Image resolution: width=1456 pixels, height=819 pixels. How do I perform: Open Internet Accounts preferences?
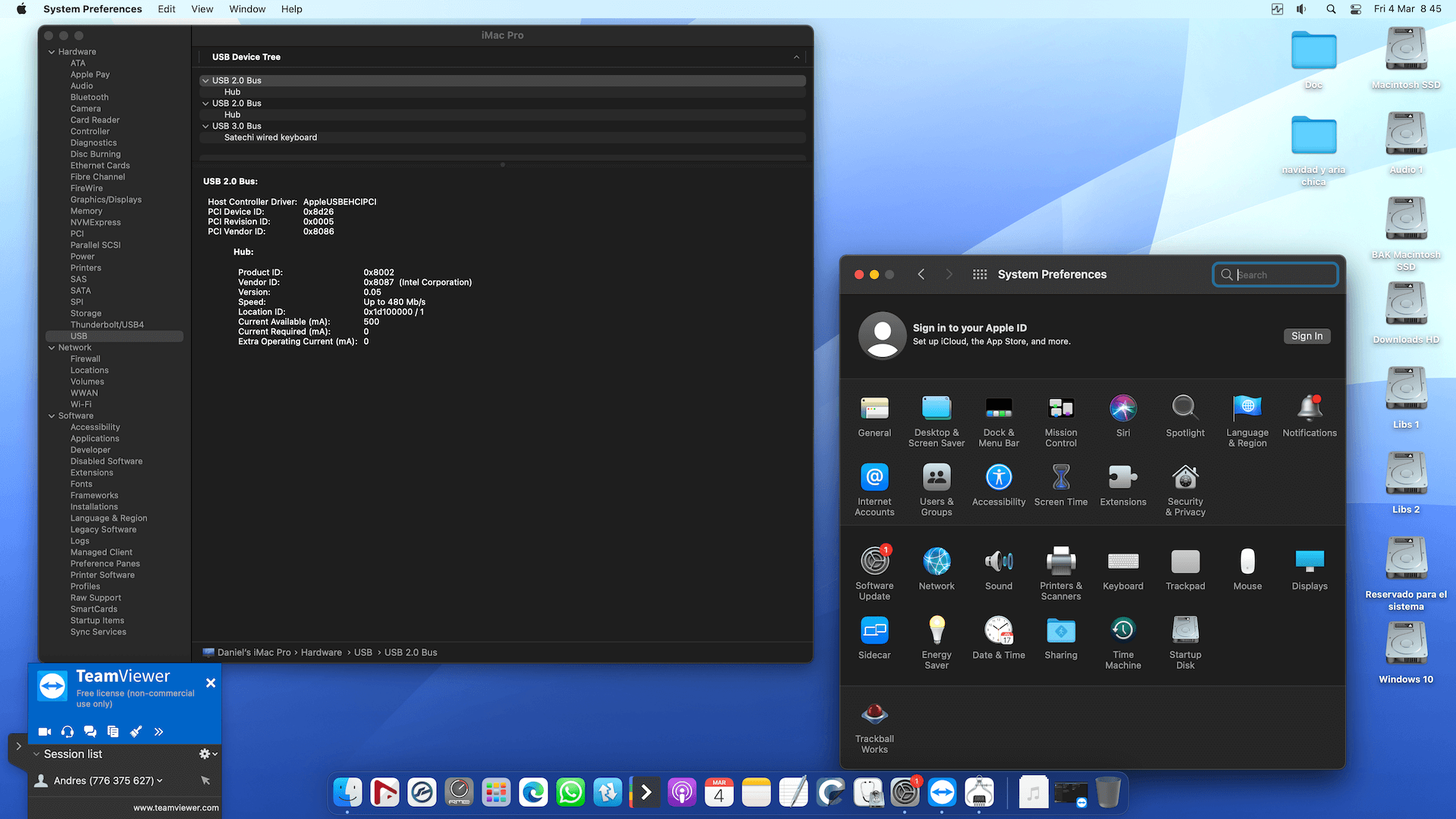point(874,490)
